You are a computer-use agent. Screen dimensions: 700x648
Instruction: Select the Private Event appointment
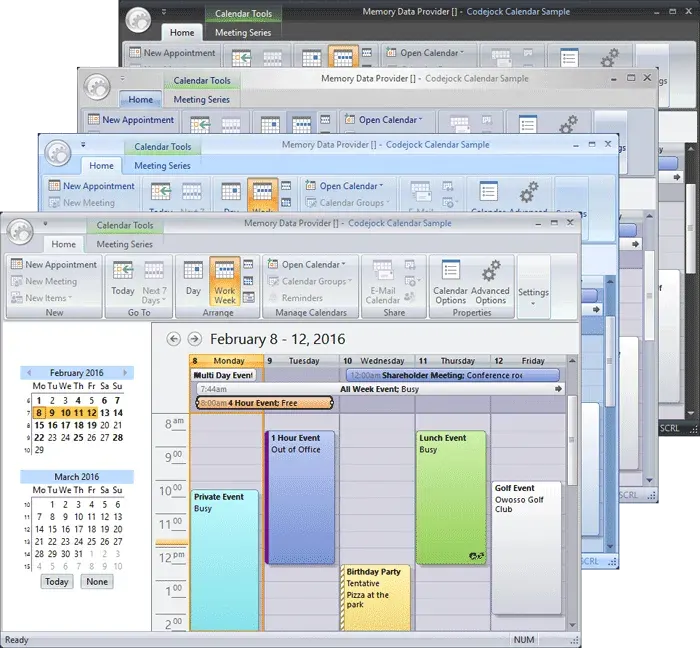[x=225, y=560]
